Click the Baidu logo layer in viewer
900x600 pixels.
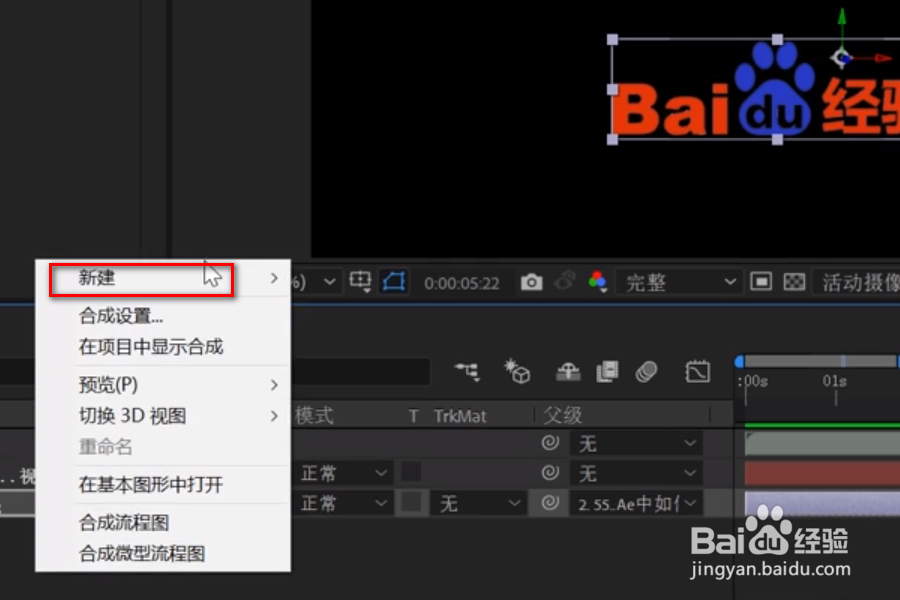[x=754, y=91]
